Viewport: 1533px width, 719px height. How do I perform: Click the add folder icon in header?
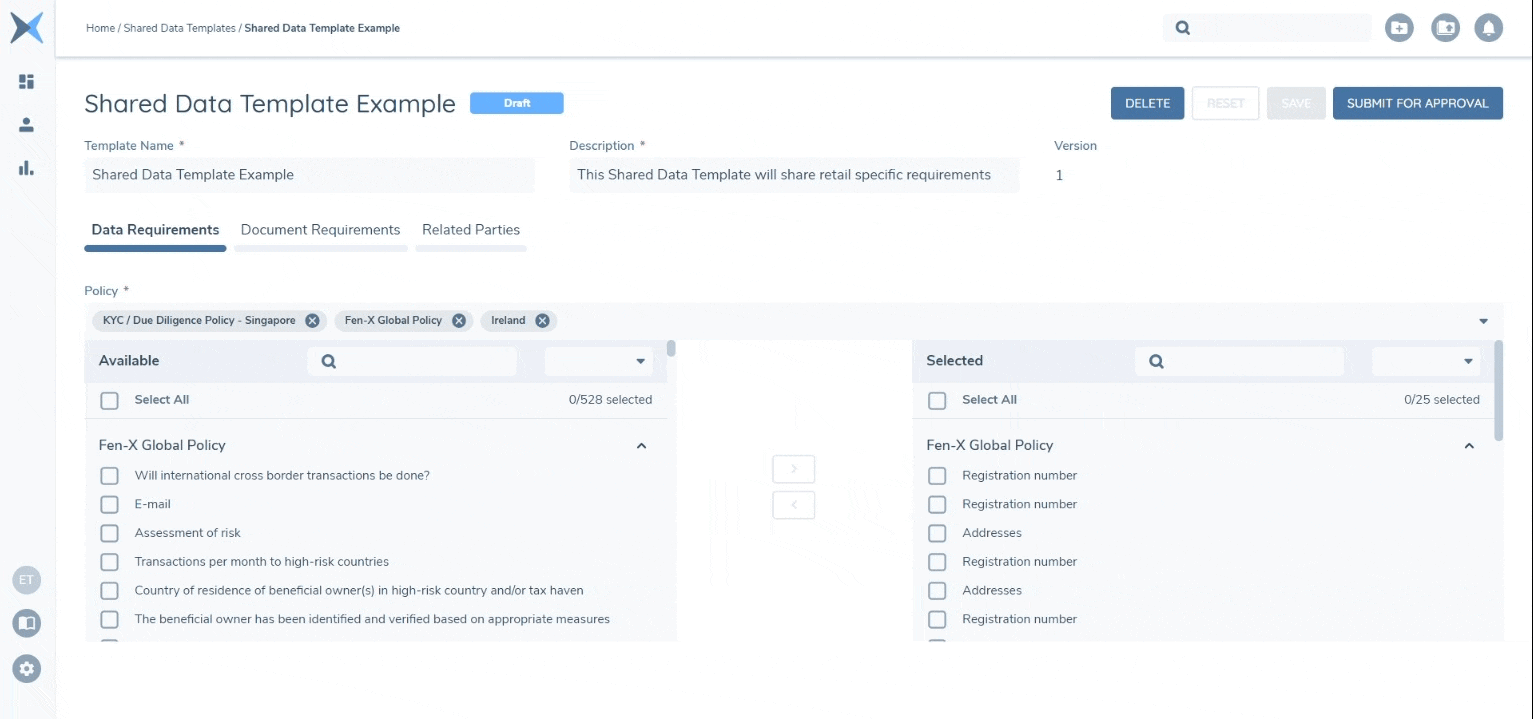click(1399, 28)
